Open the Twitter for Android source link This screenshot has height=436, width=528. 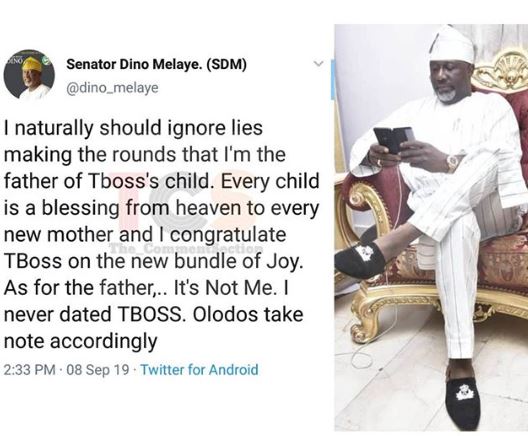click(x=199, y=369)
